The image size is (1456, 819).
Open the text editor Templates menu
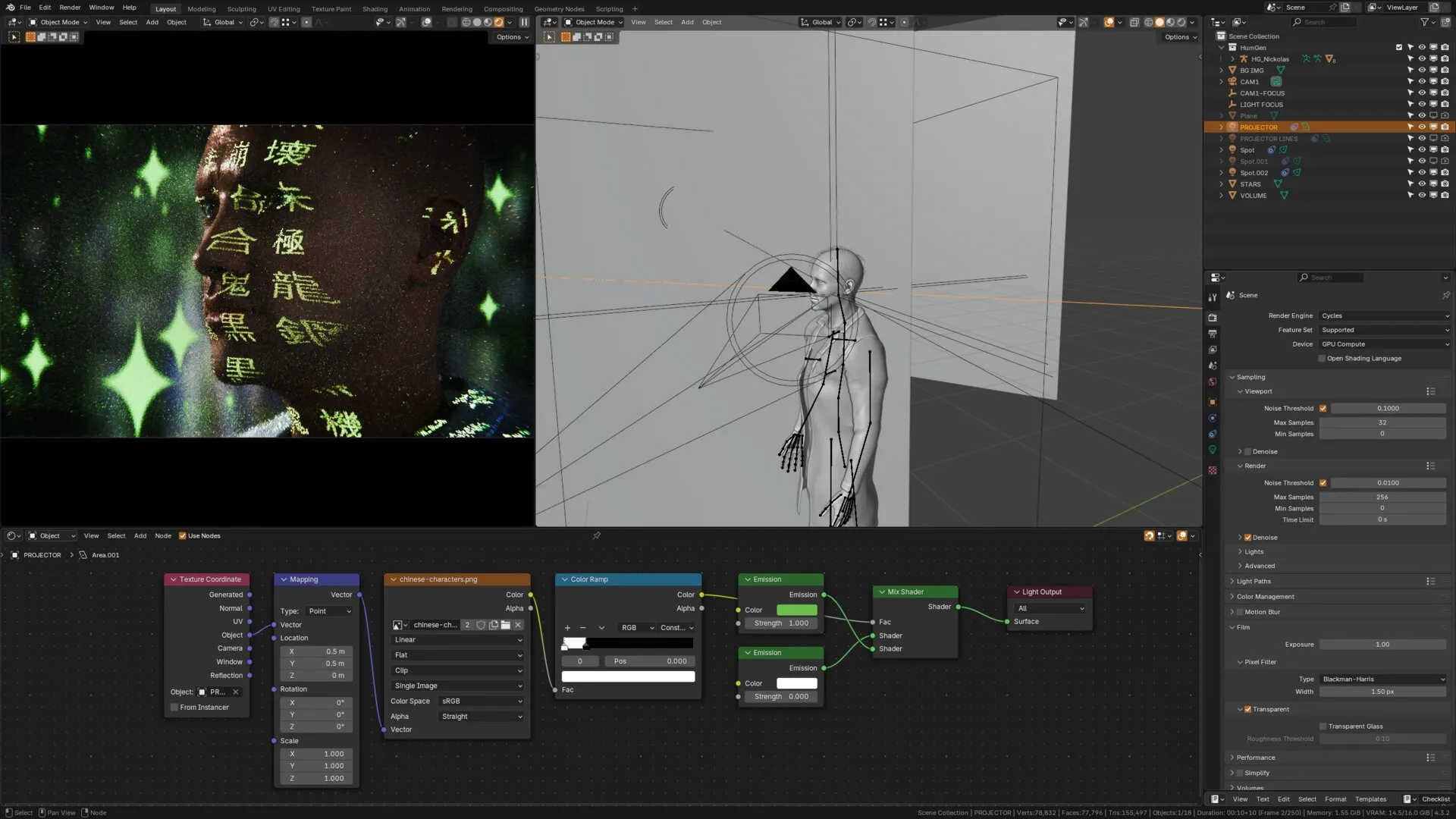(1370, 799)
